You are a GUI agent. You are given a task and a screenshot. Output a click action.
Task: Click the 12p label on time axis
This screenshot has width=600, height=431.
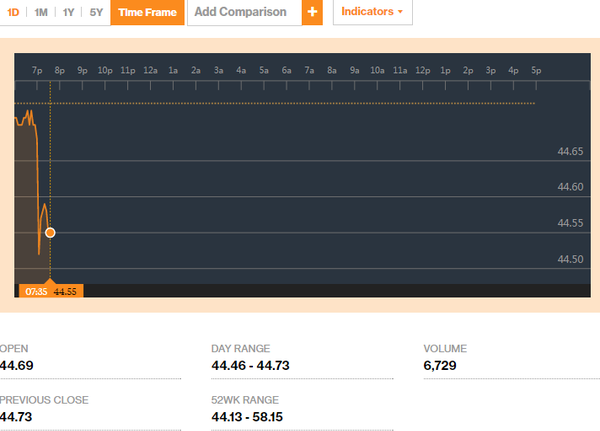[423, 71]
